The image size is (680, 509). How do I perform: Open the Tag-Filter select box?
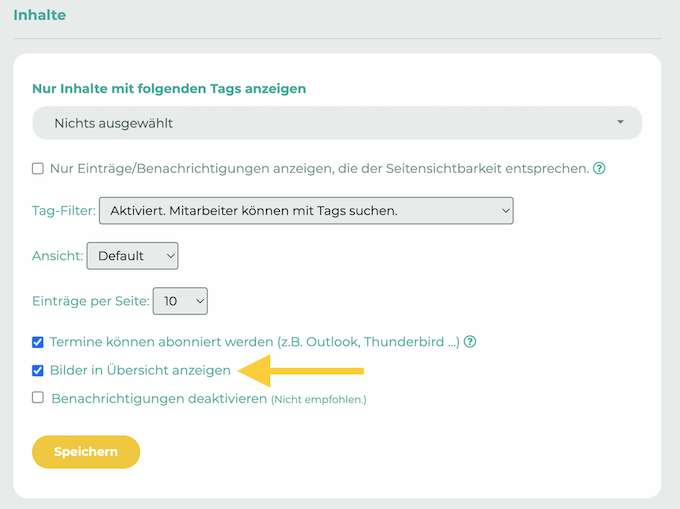[x=306, y=211]
